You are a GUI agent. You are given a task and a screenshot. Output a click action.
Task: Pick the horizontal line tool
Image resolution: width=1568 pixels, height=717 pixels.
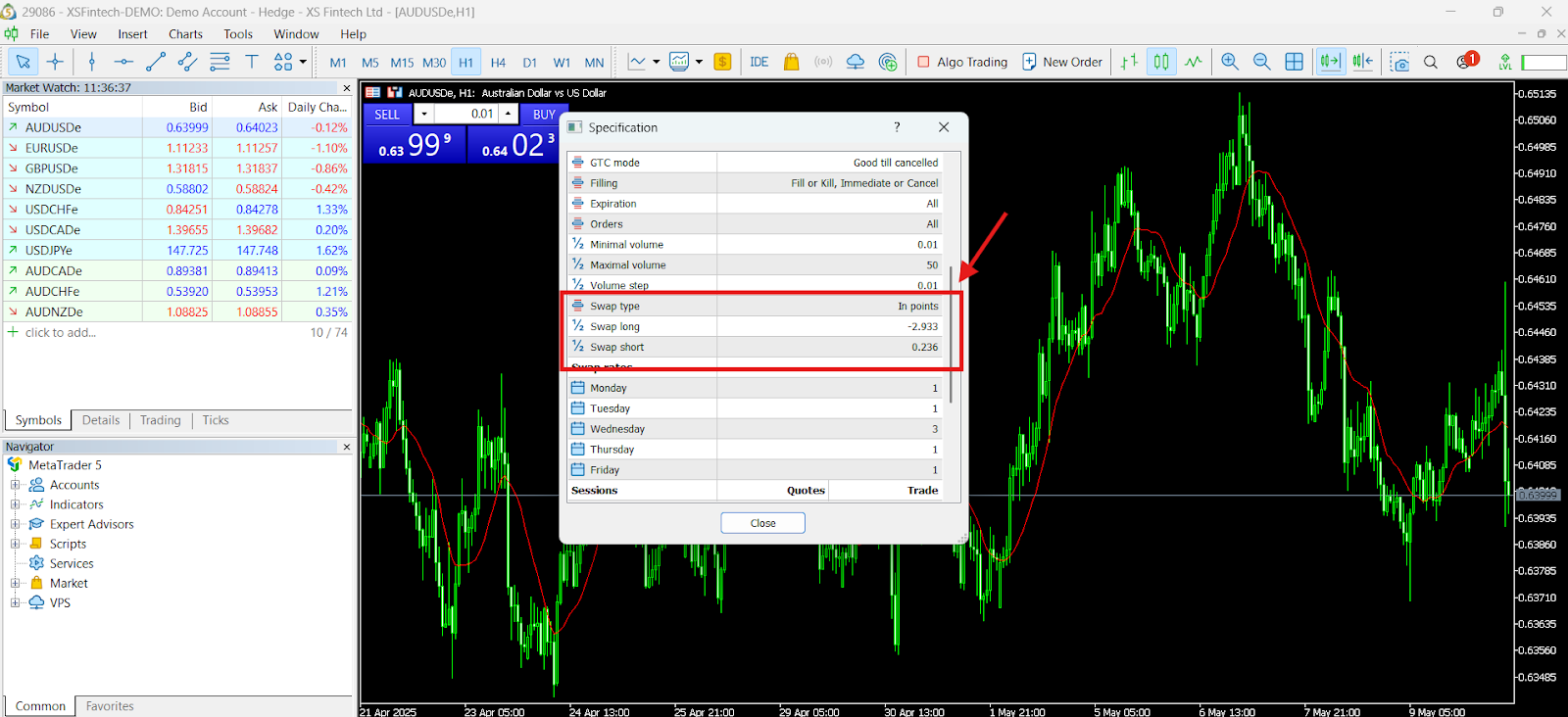(x=123, y=62)
